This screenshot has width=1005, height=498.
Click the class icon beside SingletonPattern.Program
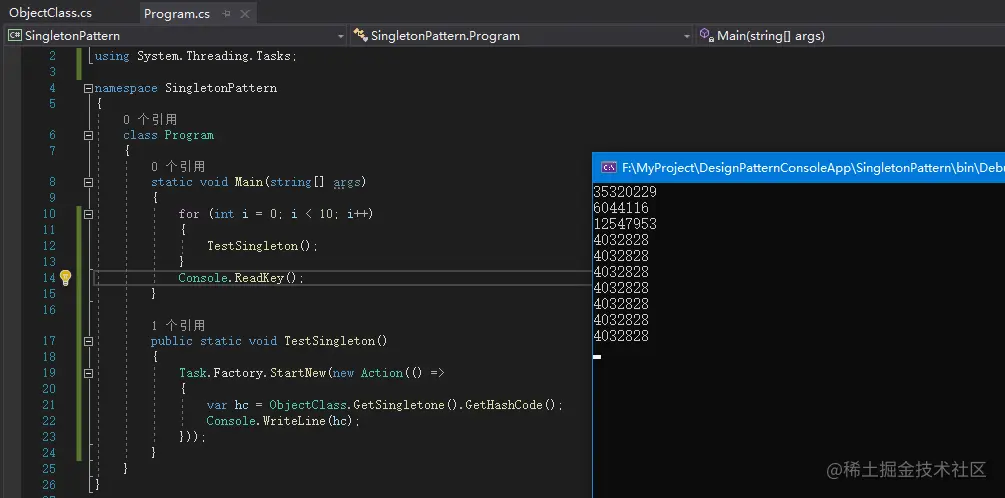click(360, 36)
